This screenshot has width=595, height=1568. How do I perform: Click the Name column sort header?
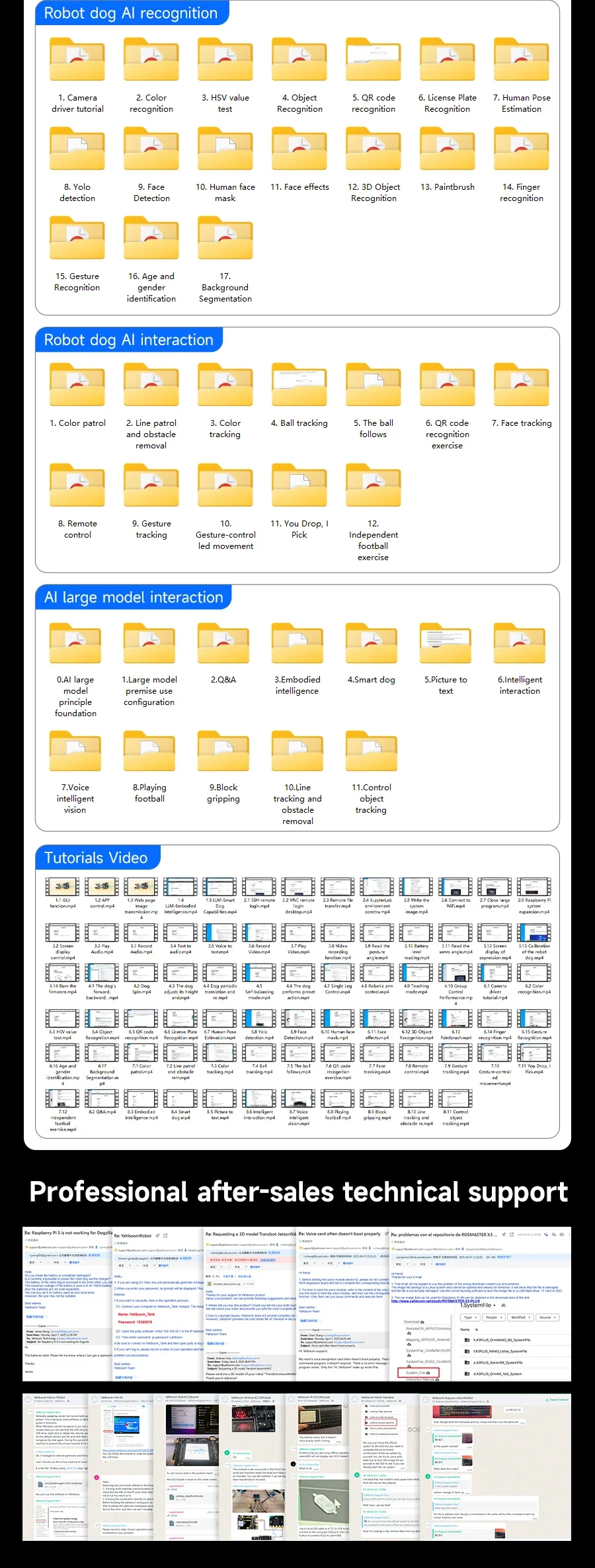(465, 1329)
